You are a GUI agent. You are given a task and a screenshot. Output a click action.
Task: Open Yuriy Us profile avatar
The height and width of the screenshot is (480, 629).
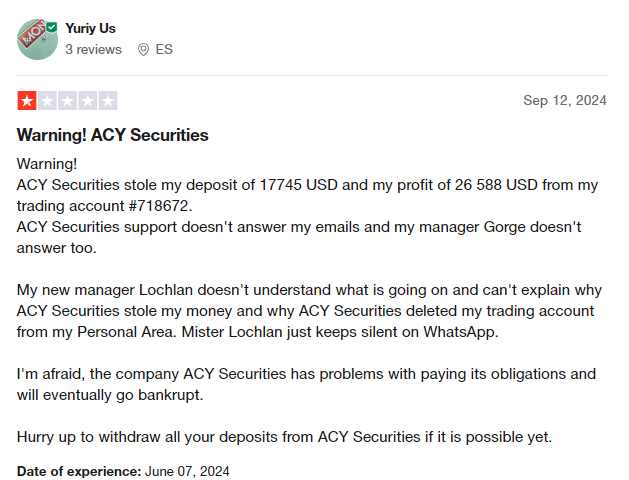click(37, 39)
